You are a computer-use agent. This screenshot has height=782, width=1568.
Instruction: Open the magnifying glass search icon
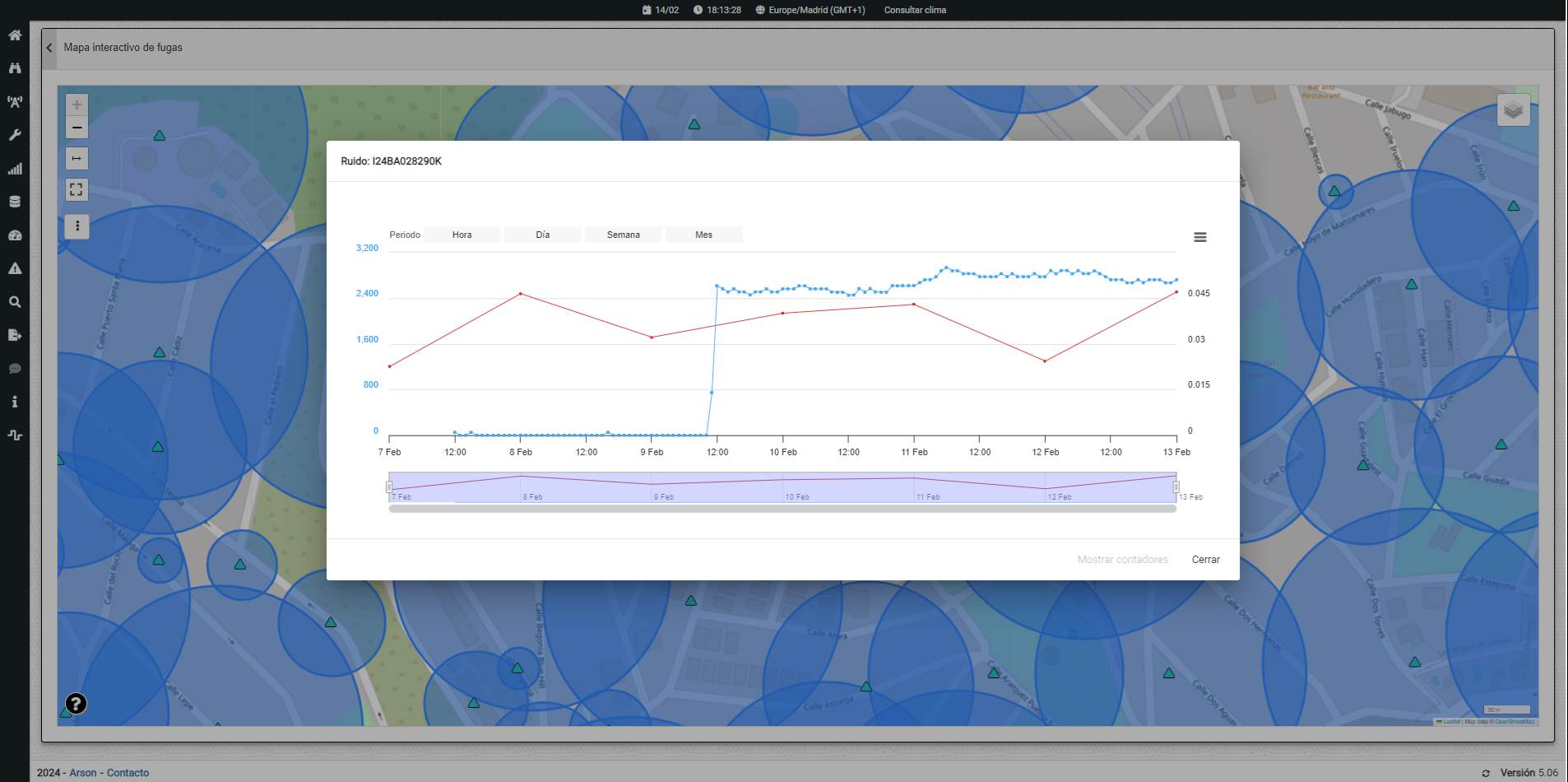15,302
